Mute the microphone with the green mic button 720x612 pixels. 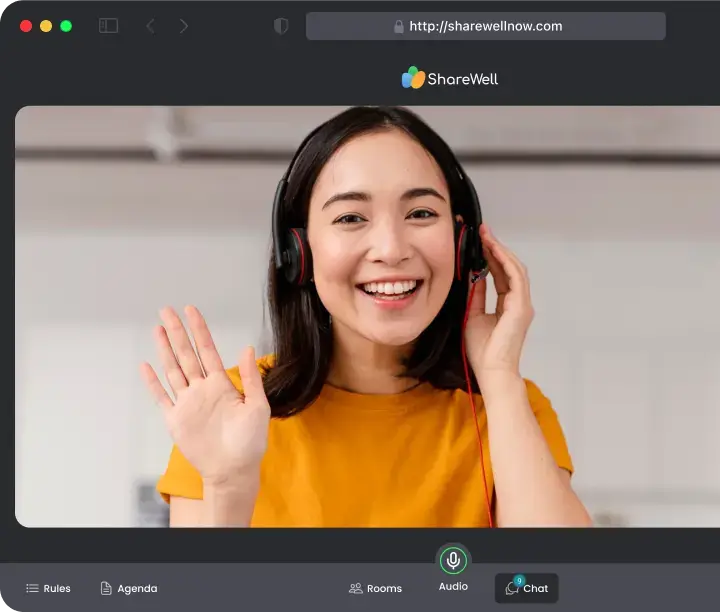(453, 560)
